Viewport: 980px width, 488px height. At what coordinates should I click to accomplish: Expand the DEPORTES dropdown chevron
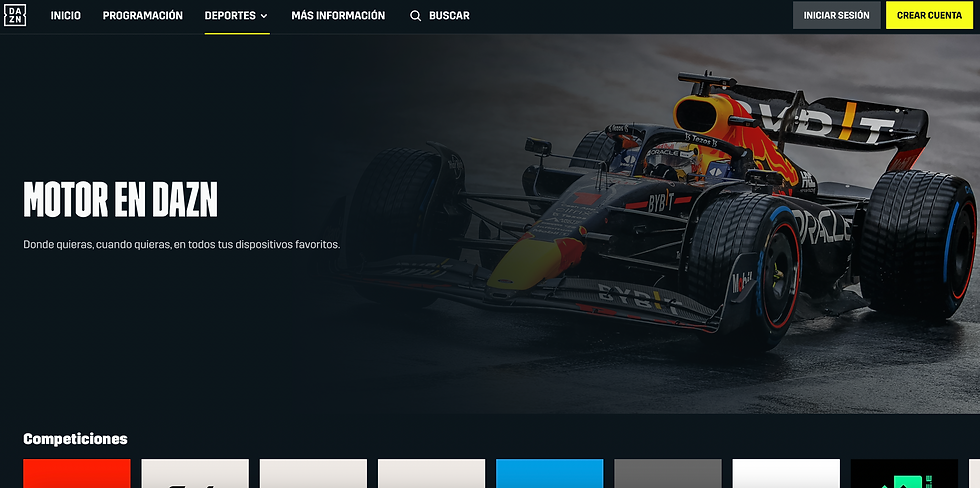pos(264,16)
